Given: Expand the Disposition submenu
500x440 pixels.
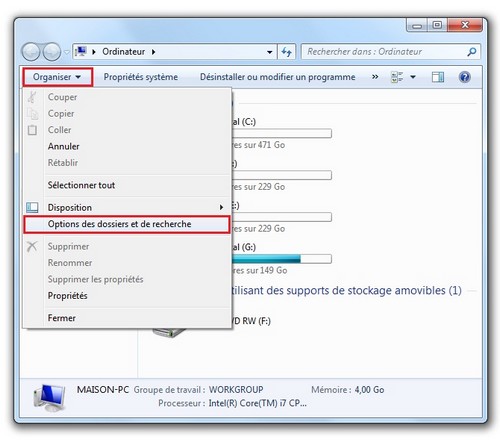Looking at the screenshot, I should 127,207.
